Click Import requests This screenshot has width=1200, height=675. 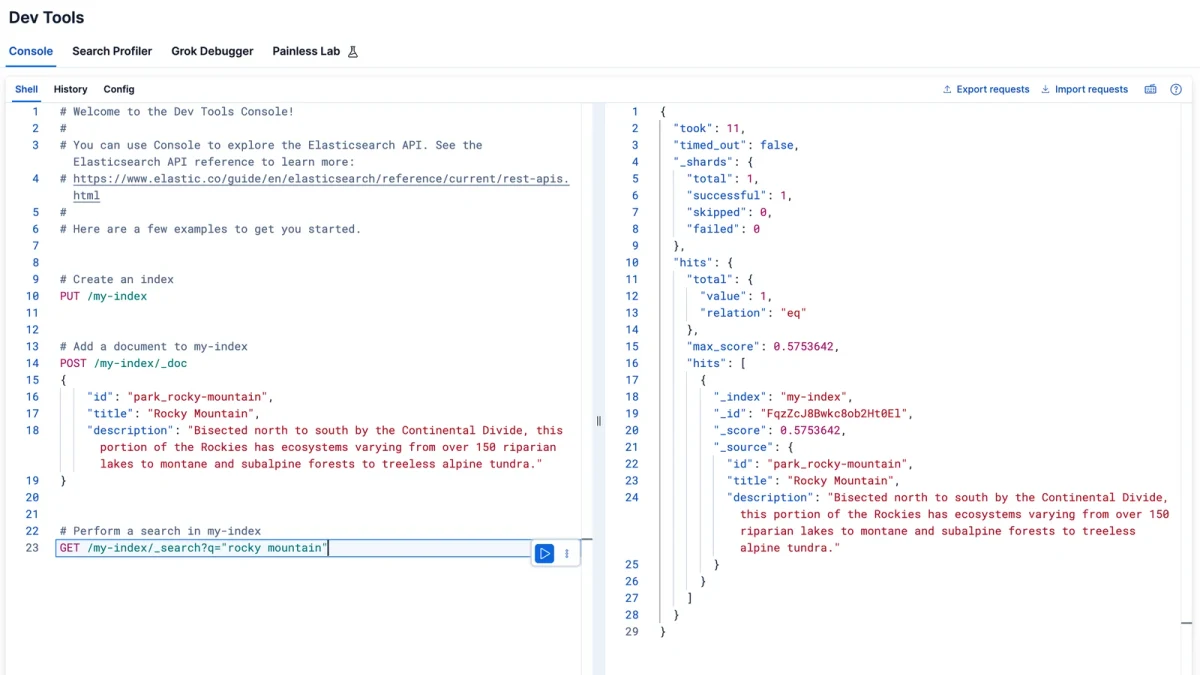1084,89
